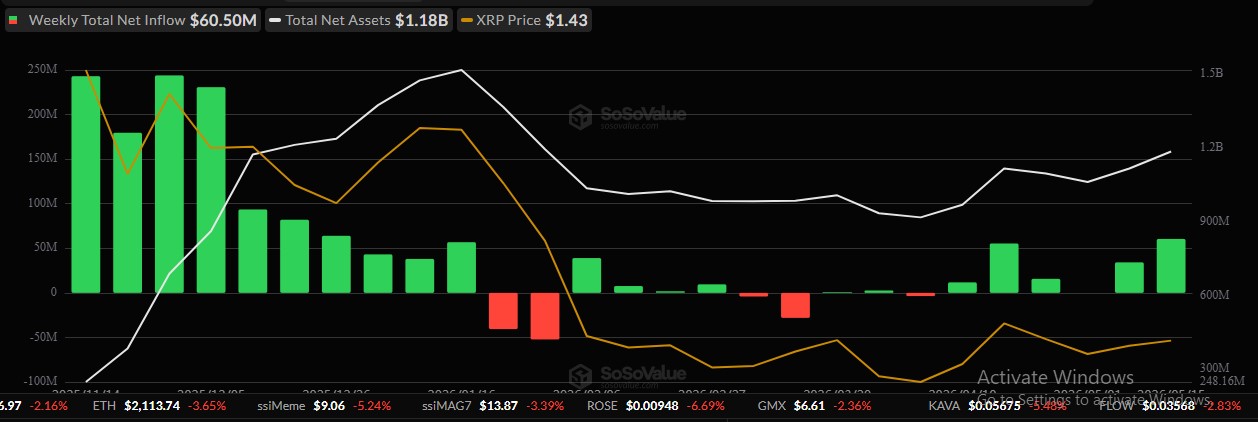
Task: Click the 900M right axis label
Action: click(x=1213, y=221)
